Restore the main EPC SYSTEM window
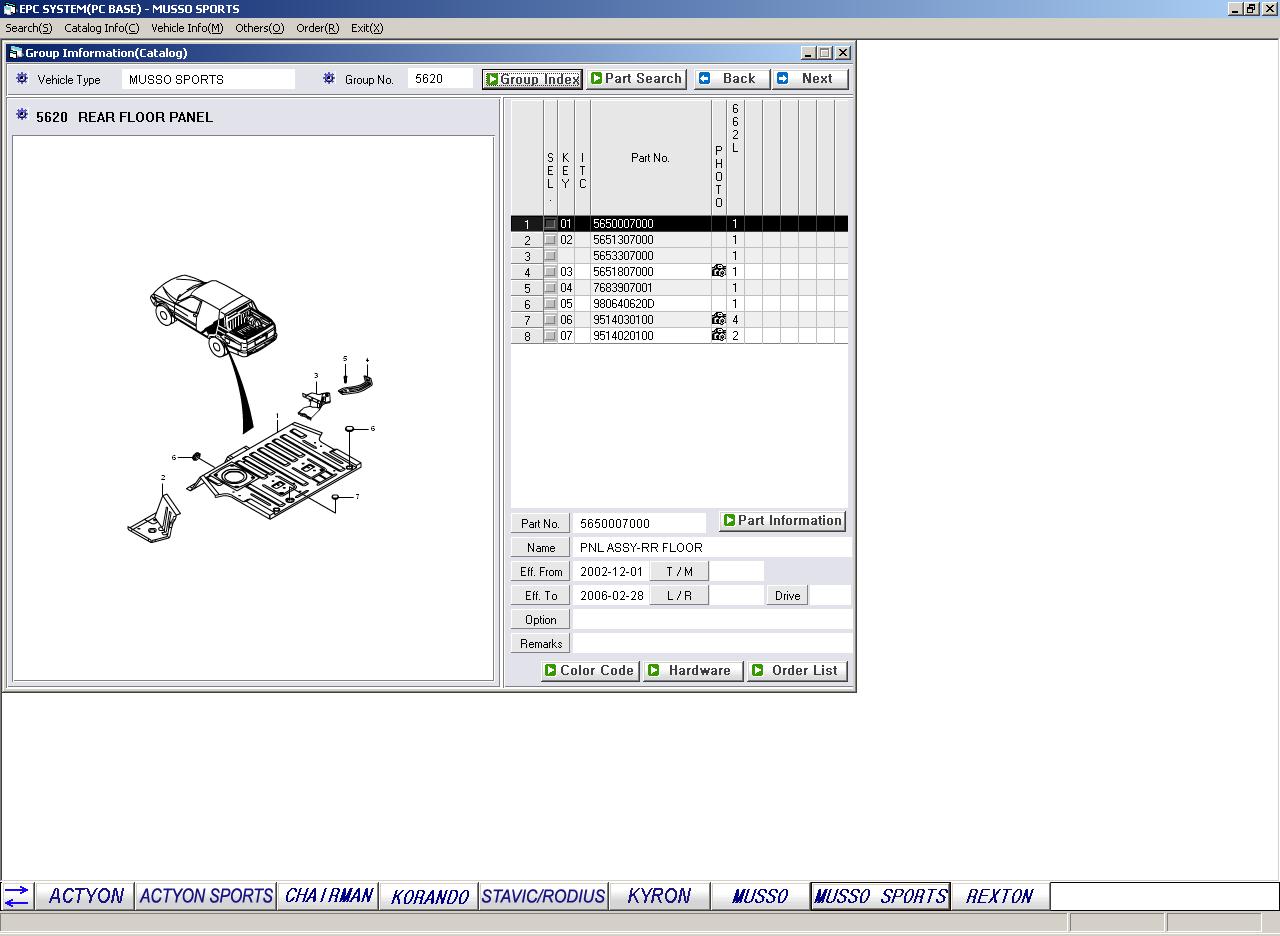Screen dimensions: 1280x936 point(1250,8)
